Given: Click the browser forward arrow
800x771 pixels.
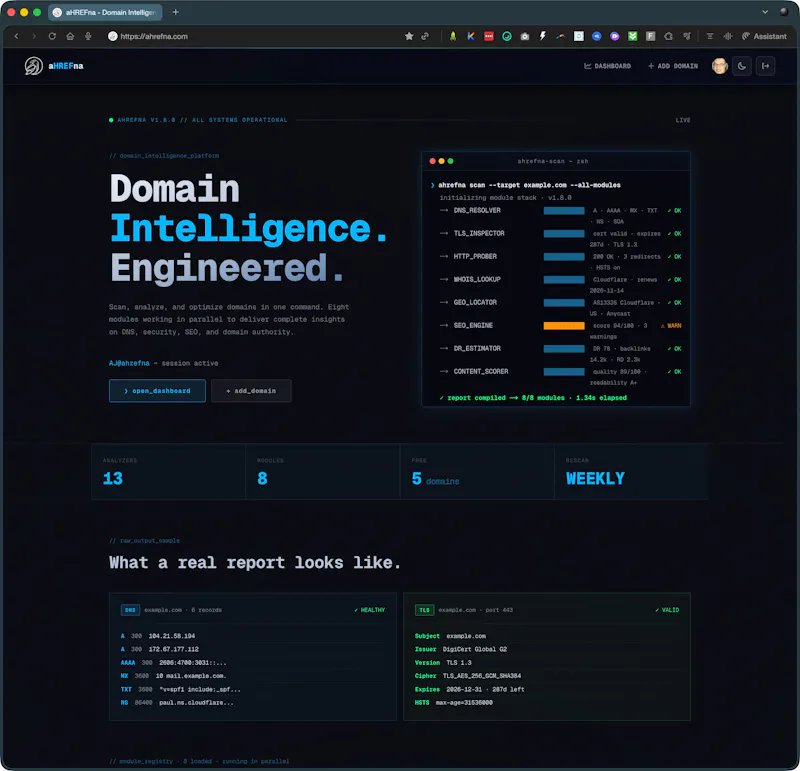Looking at the screenshot, I should coord(34,36).
